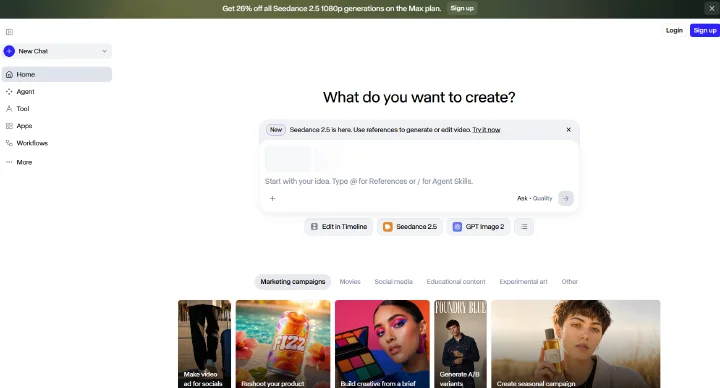Screen dimensions: 720x388
Task: Focus the Start with your idea prompt field
Action: 369,181
